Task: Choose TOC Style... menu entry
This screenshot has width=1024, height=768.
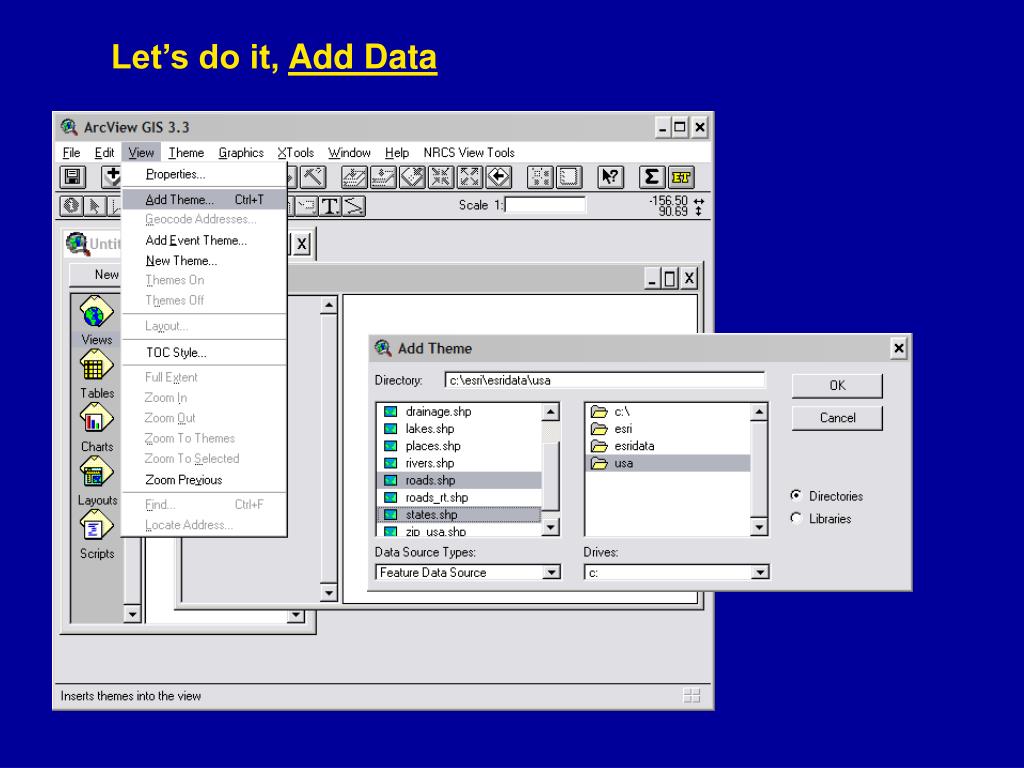Action: pos(204,353)
